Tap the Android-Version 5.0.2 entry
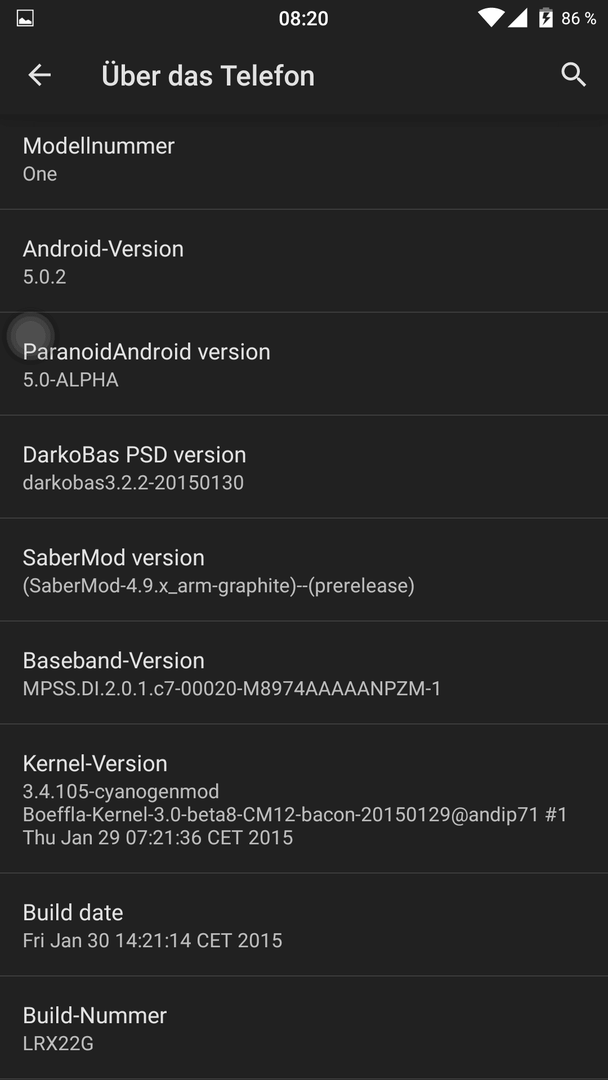Screen dimensions: 608x1080 pos(304,261)
